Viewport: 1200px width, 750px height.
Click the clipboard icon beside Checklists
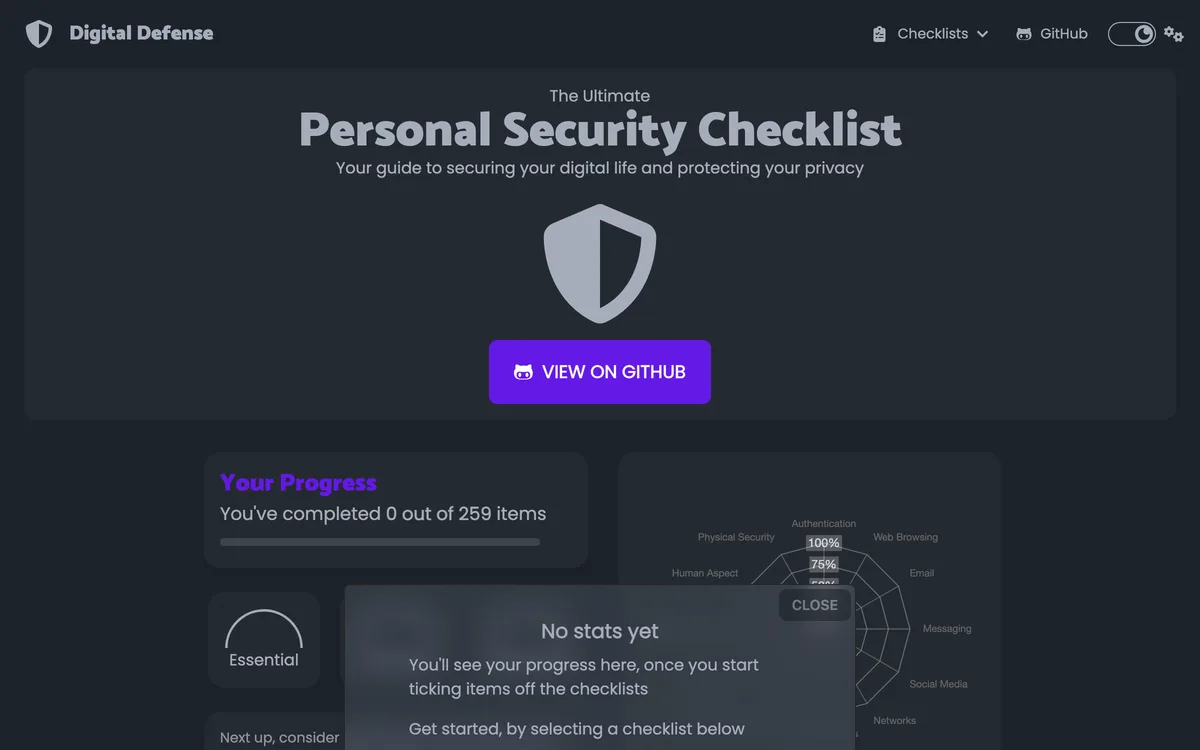click(879, 34)
